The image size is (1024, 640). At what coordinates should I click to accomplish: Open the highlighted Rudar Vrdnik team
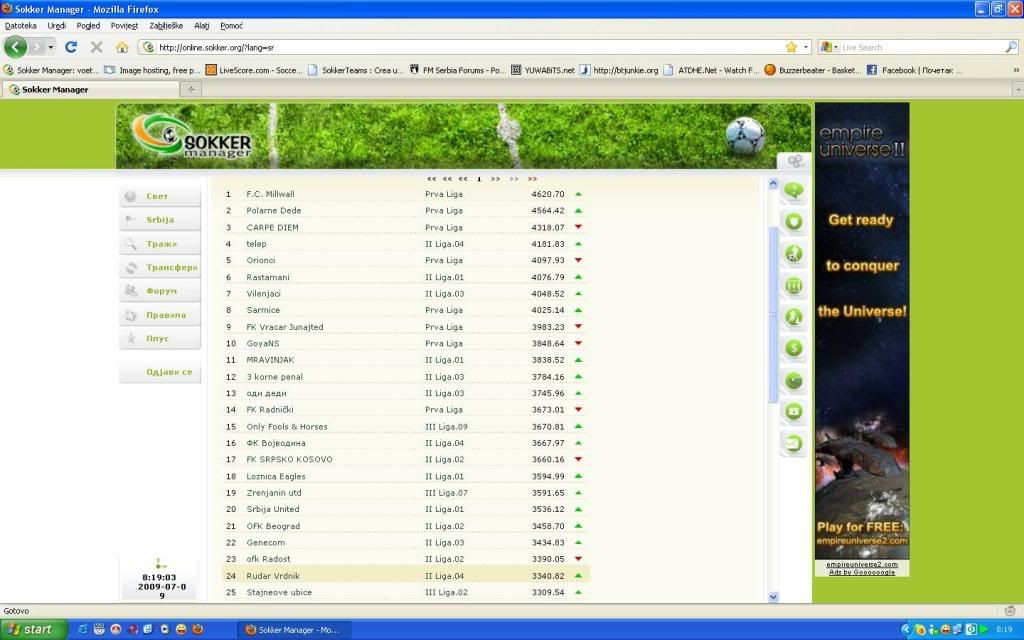[273, 575]
